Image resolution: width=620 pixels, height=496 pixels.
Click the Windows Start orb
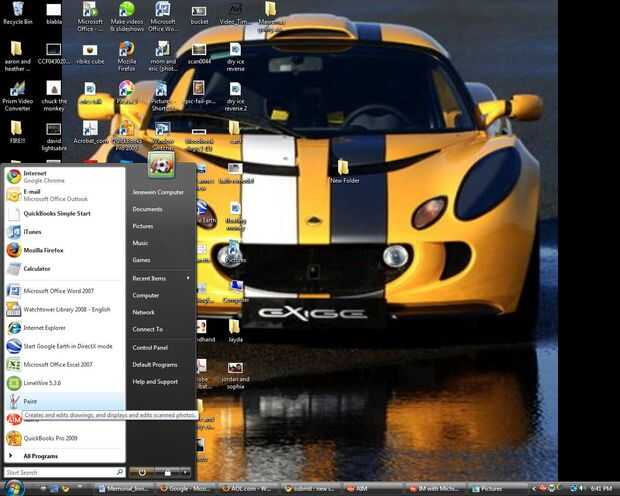14,488
